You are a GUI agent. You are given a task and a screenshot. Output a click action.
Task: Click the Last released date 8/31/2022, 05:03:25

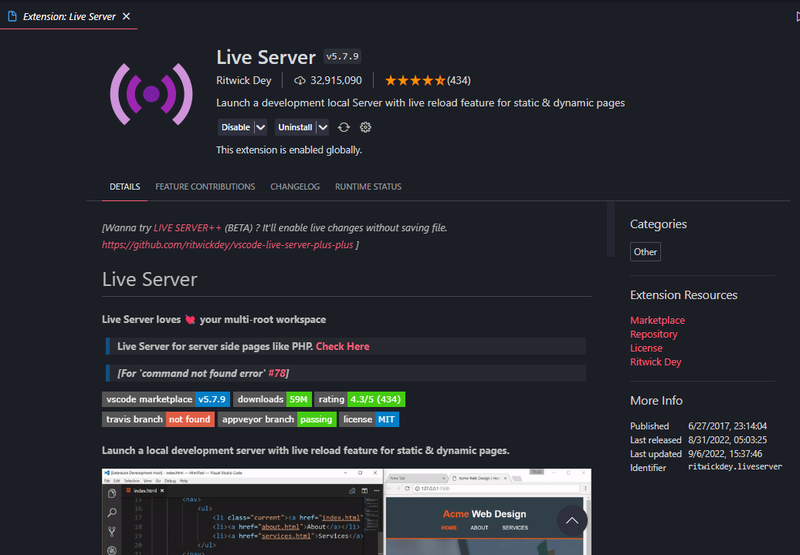[727, 440]
